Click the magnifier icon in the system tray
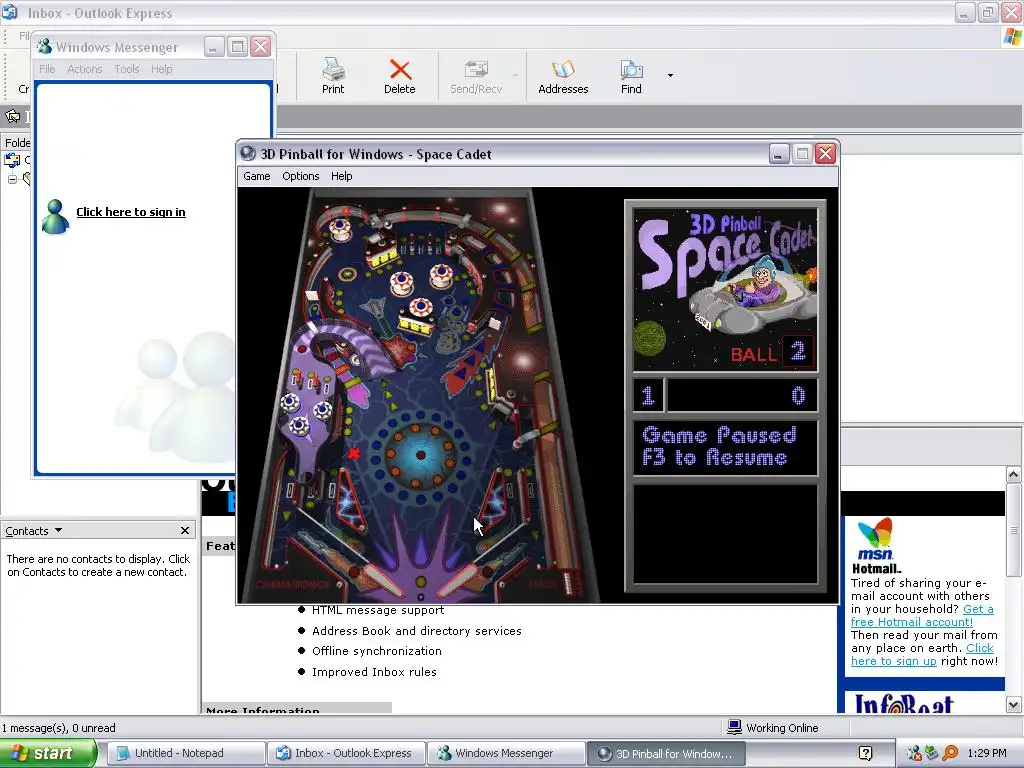Viewport: 1024px width, 768px height. (950, 754)
